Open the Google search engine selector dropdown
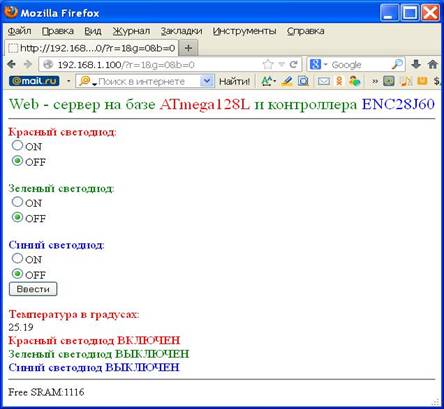The height and width of the screenshot is (409, 444). pyautogui.click(x=318, y=64)
